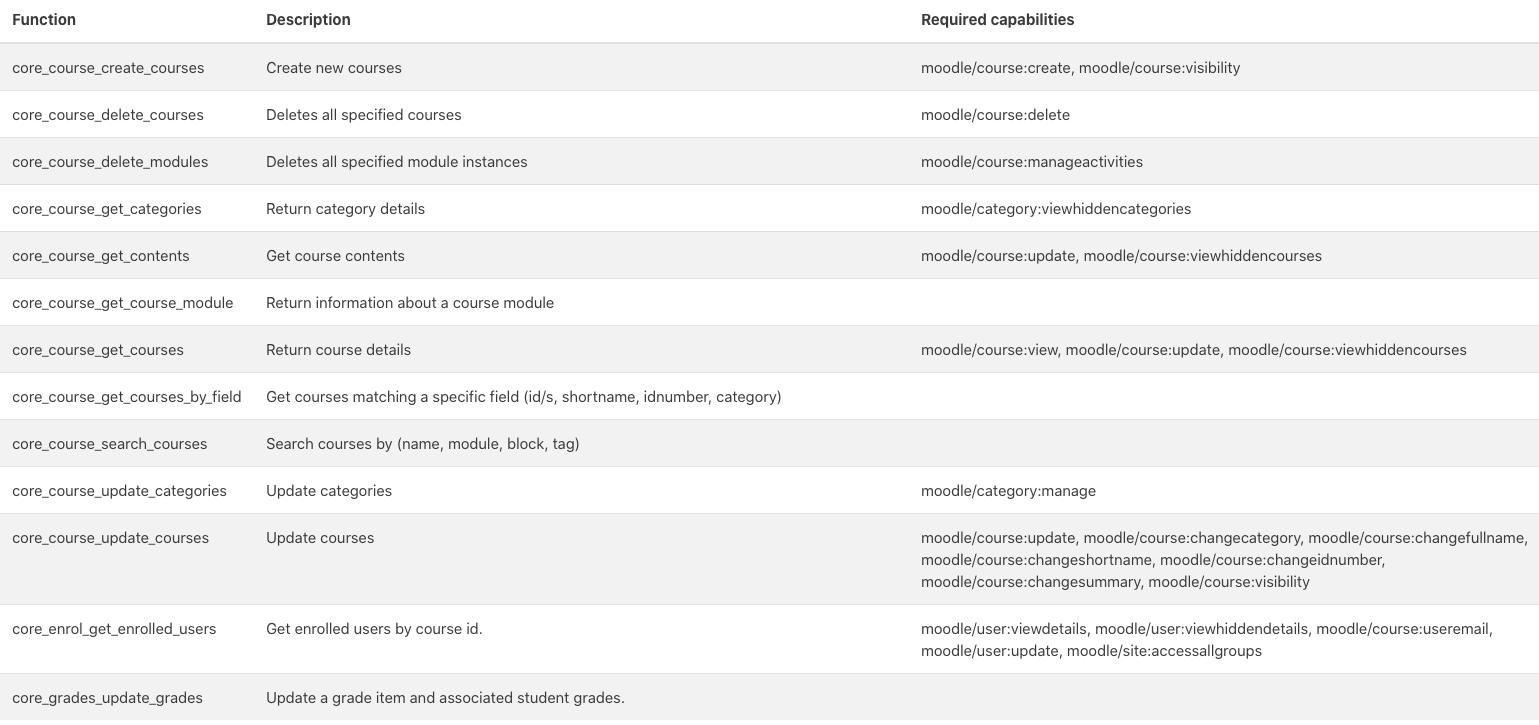Select core_course_create_courses function name
Screen dimensions: 1539x725
[108, 68]
